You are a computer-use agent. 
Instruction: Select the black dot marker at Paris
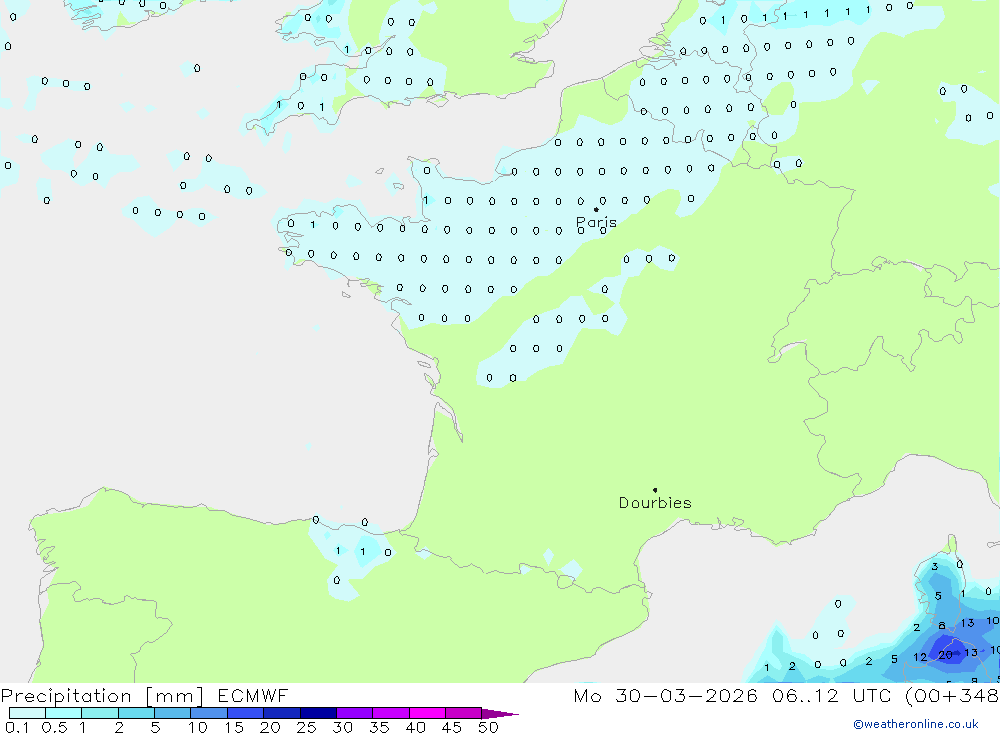click(596, 209)
